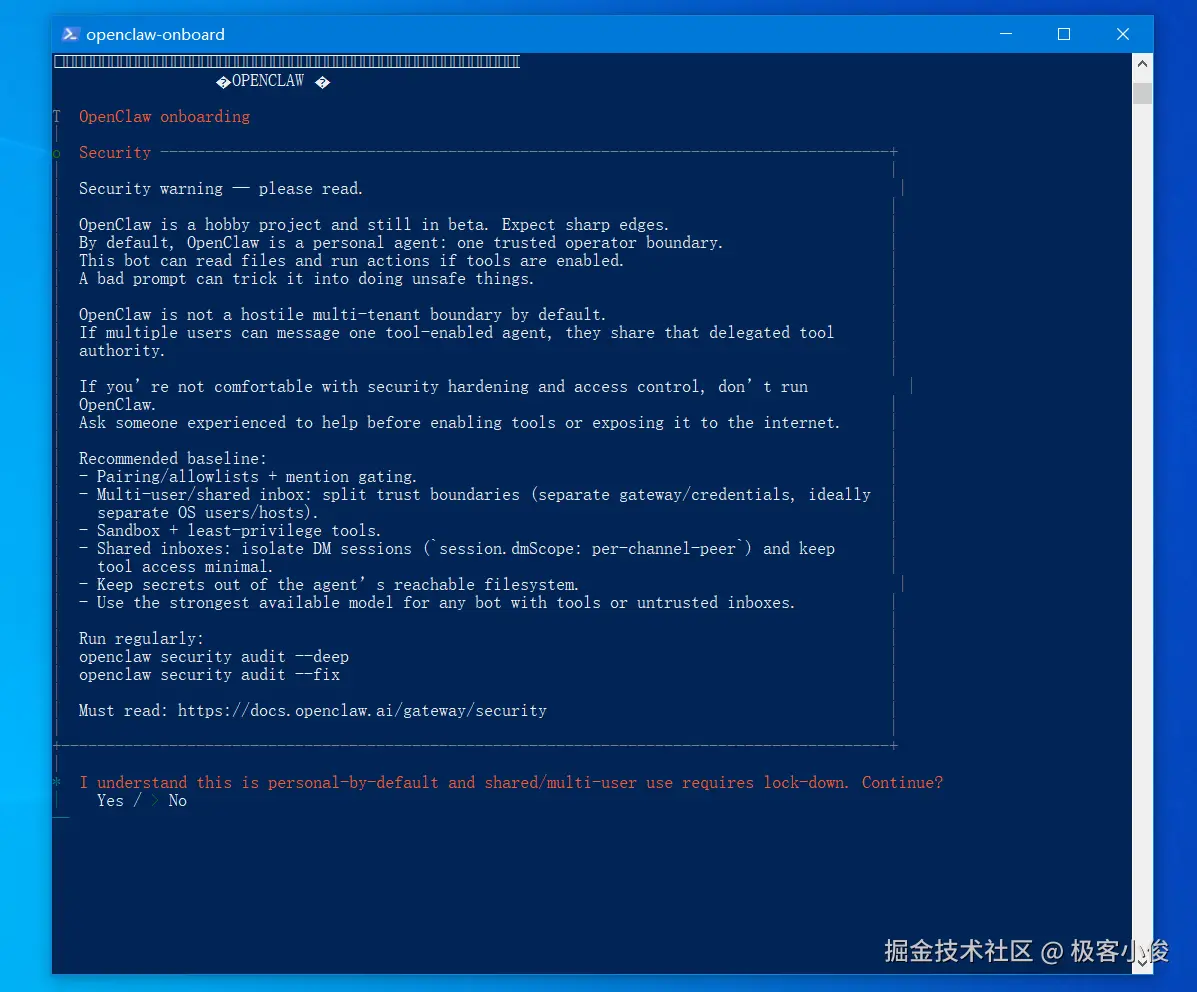Viewport: 1197px width, 992px height.
Task: Click the OPENCLAW banner text
Action: 268,81
